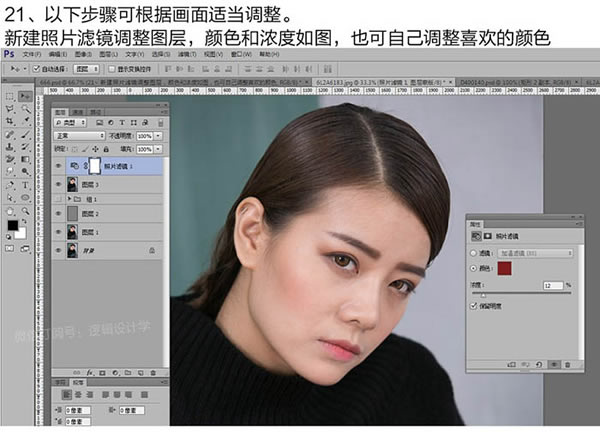Open Properties panel flyout menu

[579, 224]
